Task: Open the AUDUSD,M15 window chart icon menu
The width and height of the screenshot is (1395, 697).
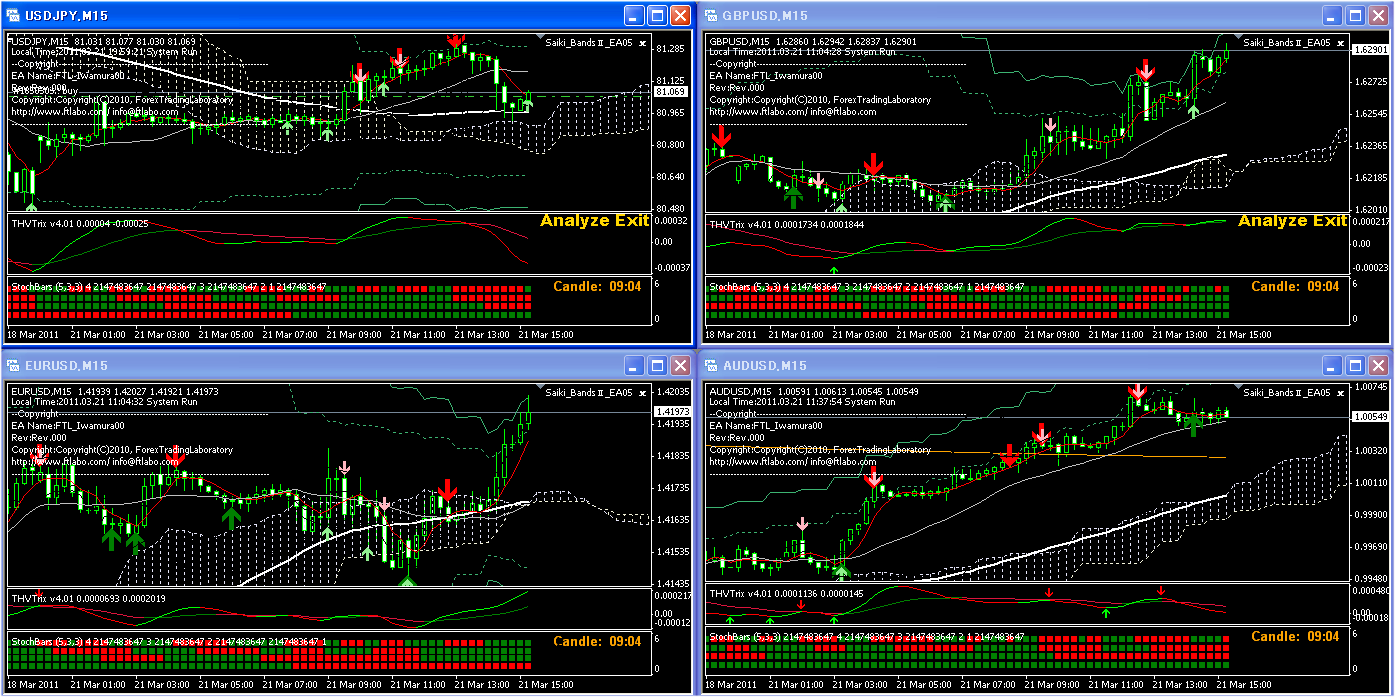Action: pyautogui.click(x=712, y=366)
